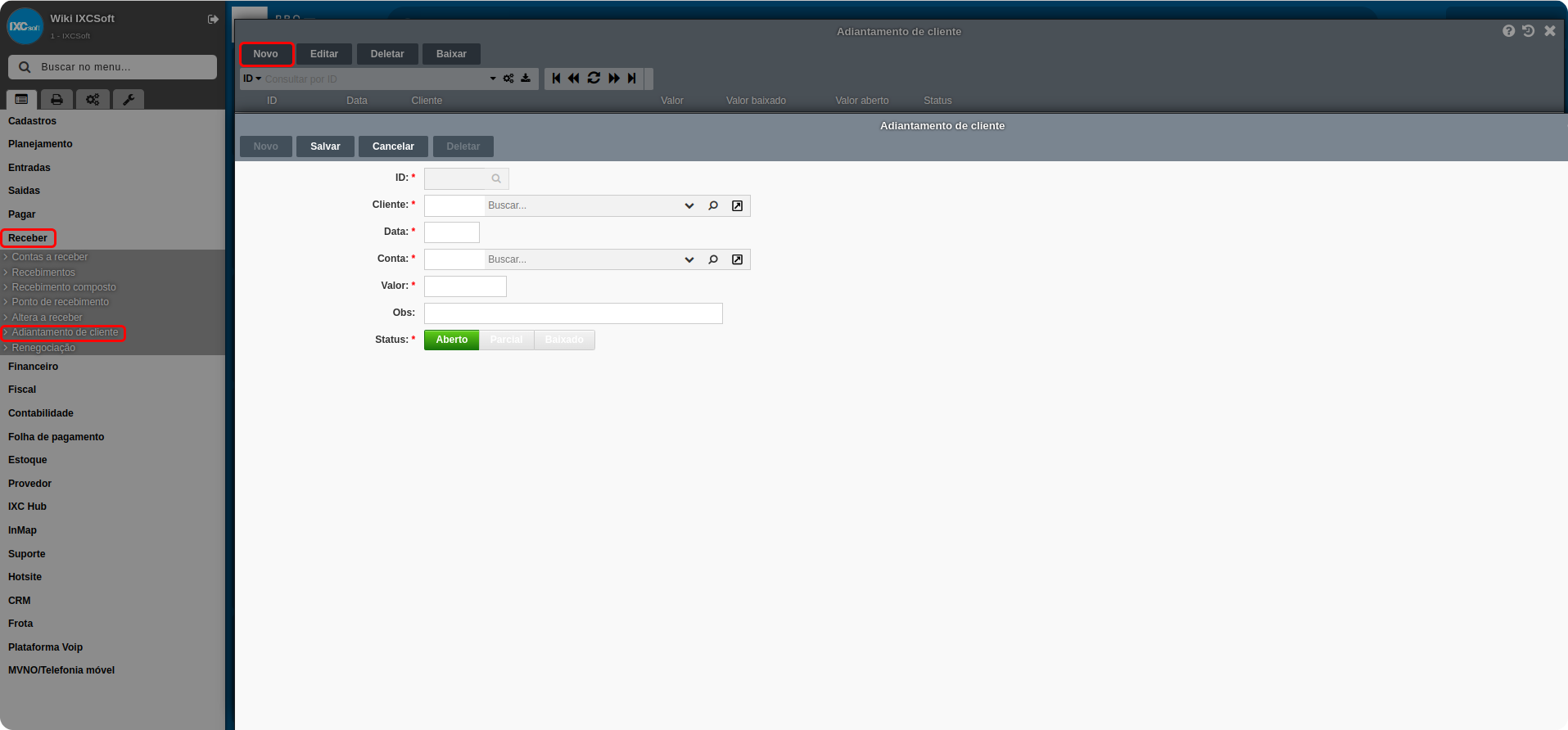Select the wrench tools tab icon

[x=129, y=99]
